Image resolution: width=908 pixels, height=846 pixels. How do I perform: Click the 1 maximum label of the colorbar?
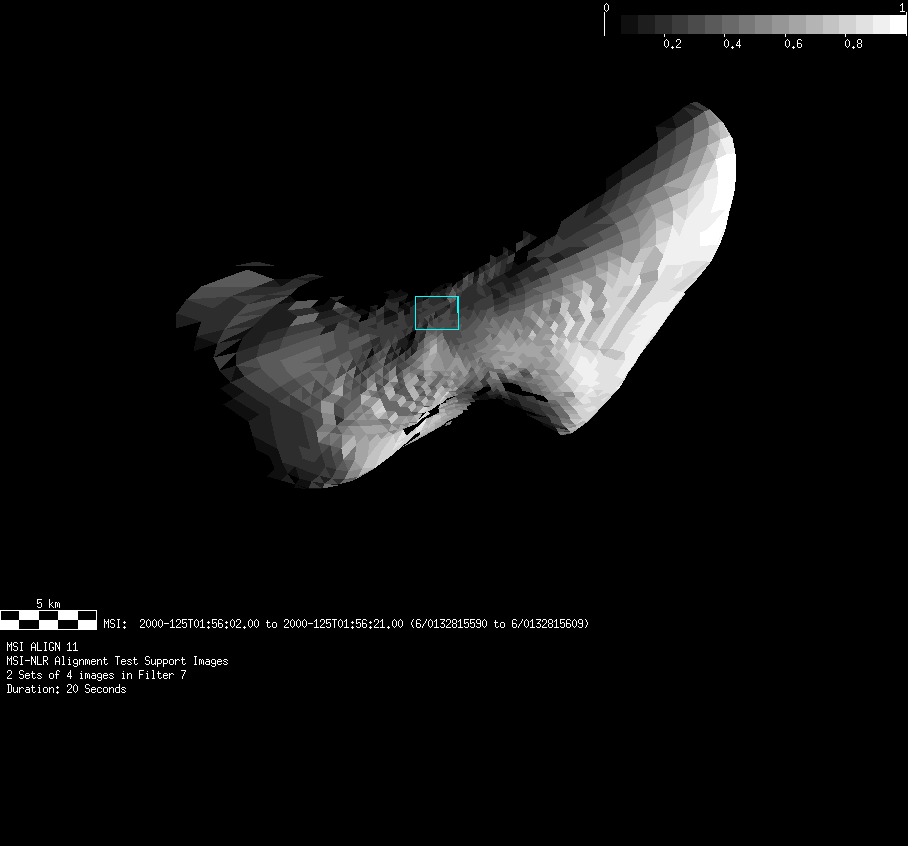click(x=902, y=7)
